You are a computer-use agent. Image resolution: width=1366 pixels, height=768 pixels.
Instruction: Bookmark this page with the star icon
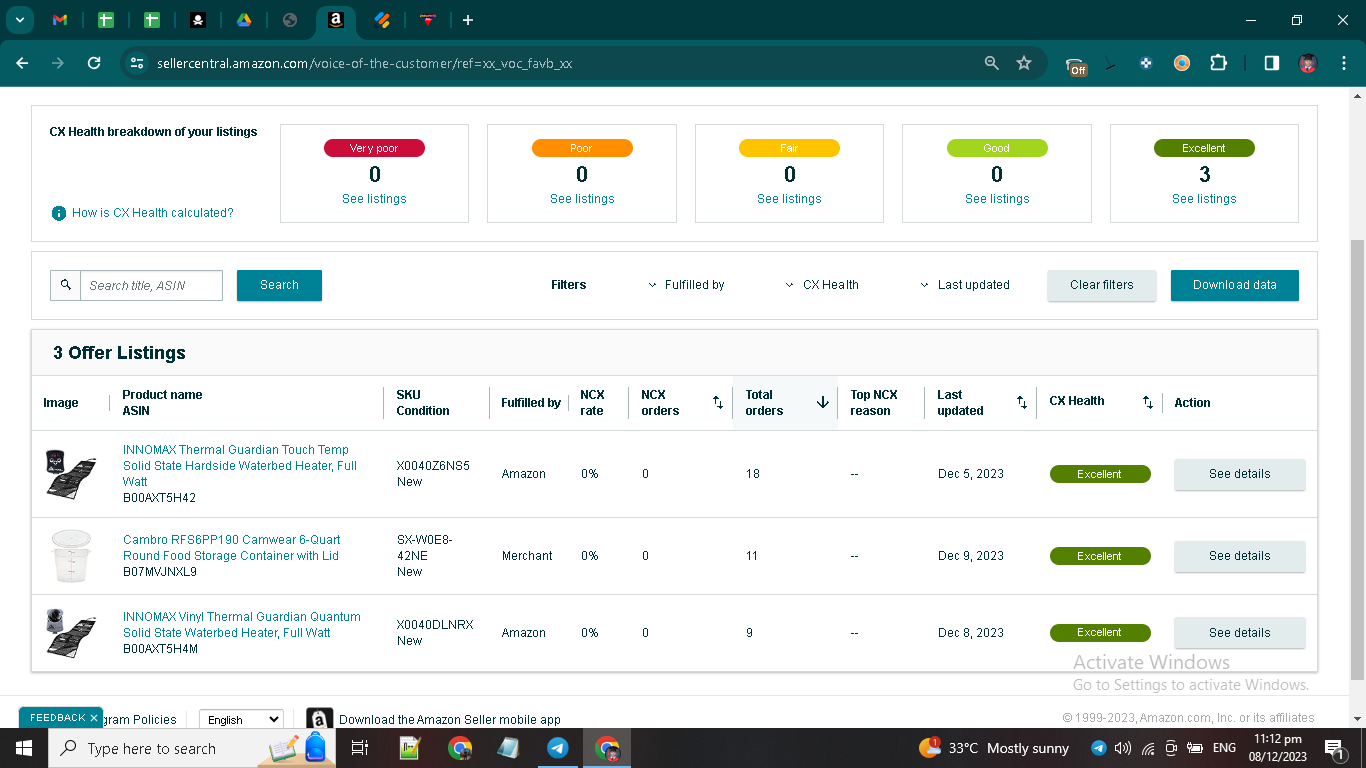point(1024,63)
